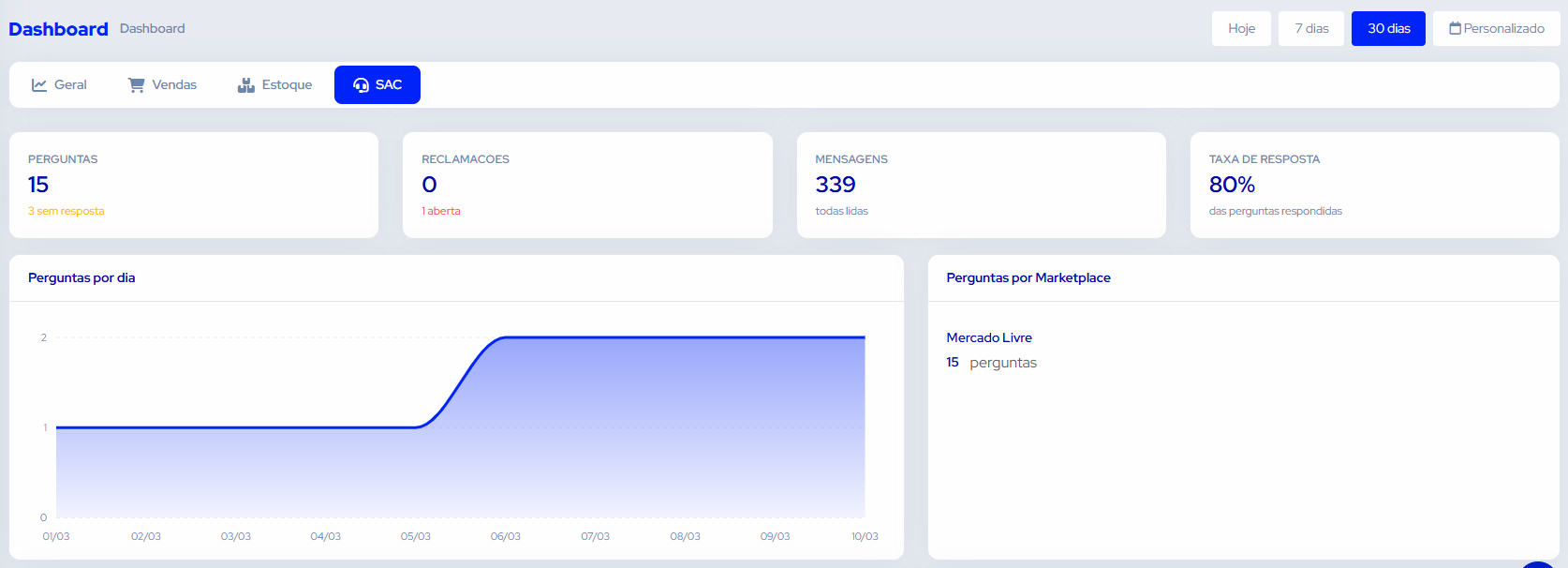Open the Vendas tab
This screenshot has width=1568, height=568.
162,85
